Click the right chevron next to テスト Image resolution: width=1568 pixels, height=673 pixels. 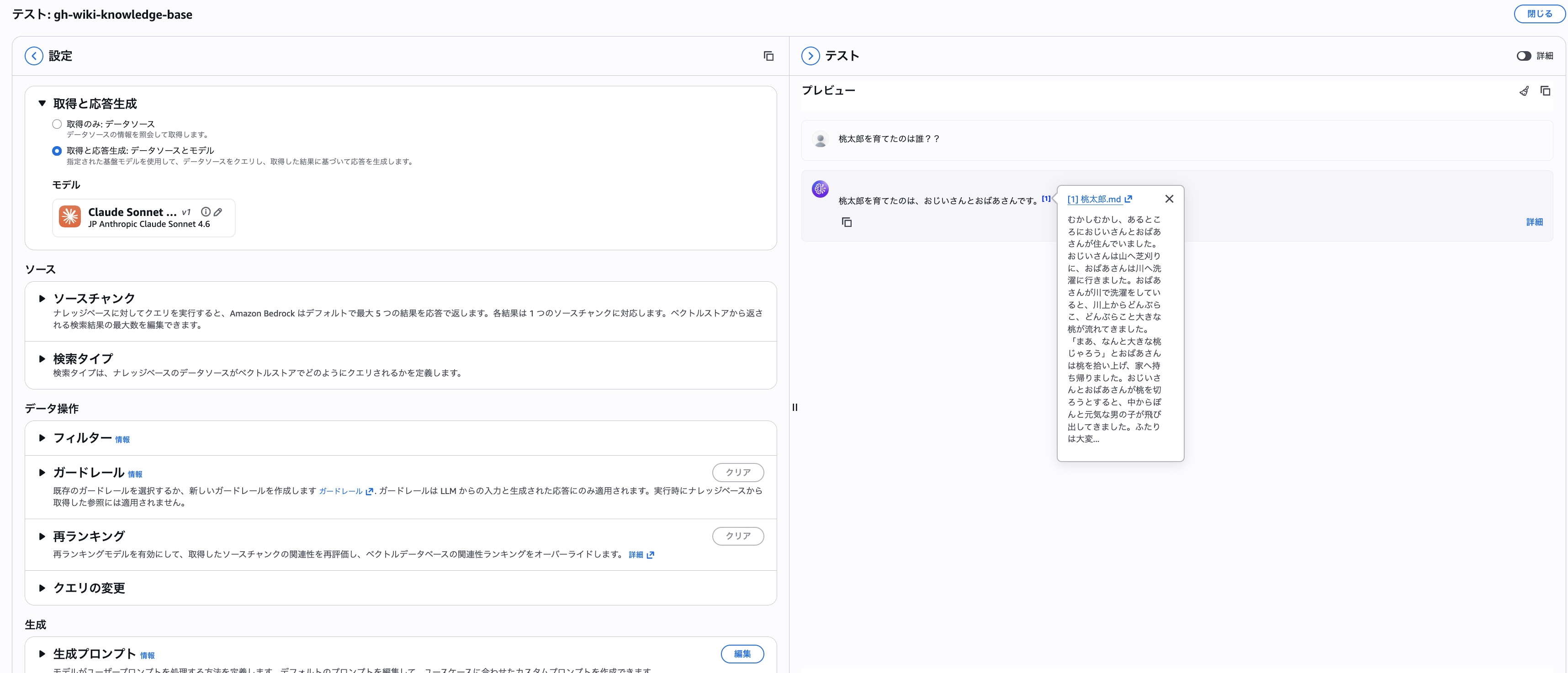810,56
